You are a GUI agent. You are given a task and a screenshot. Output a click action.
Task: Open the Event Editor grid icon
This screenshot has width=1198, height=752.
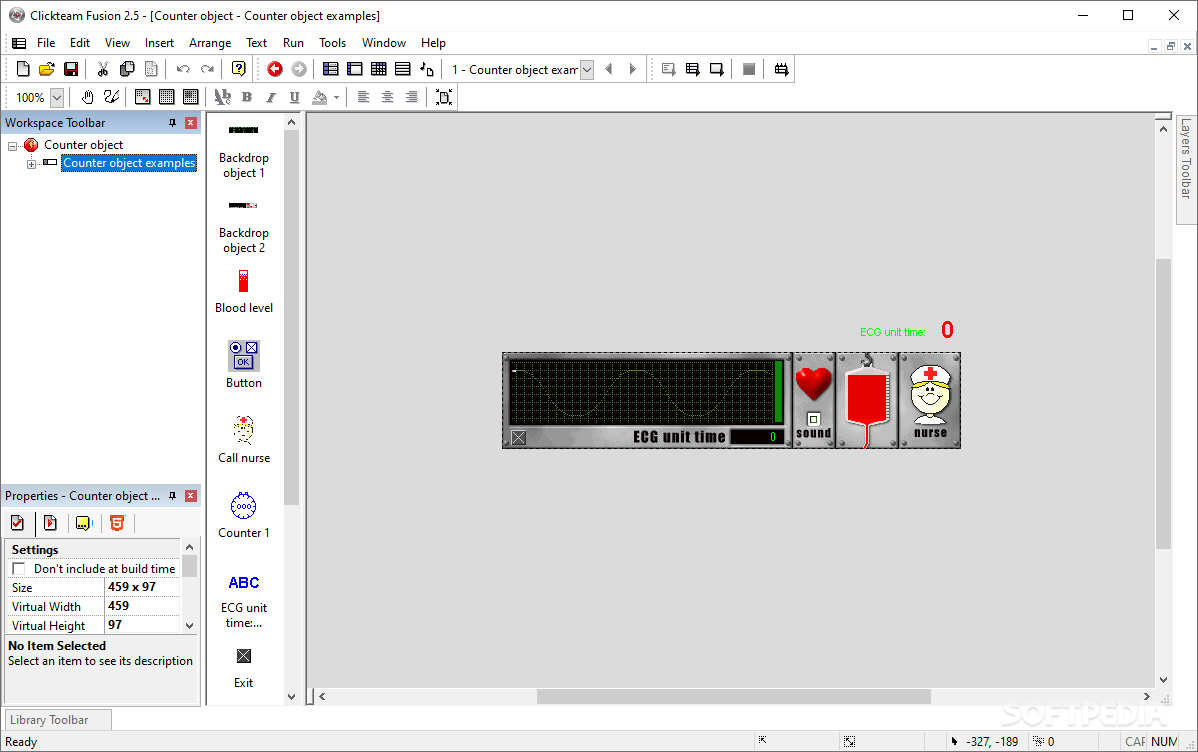click(378, 70)
